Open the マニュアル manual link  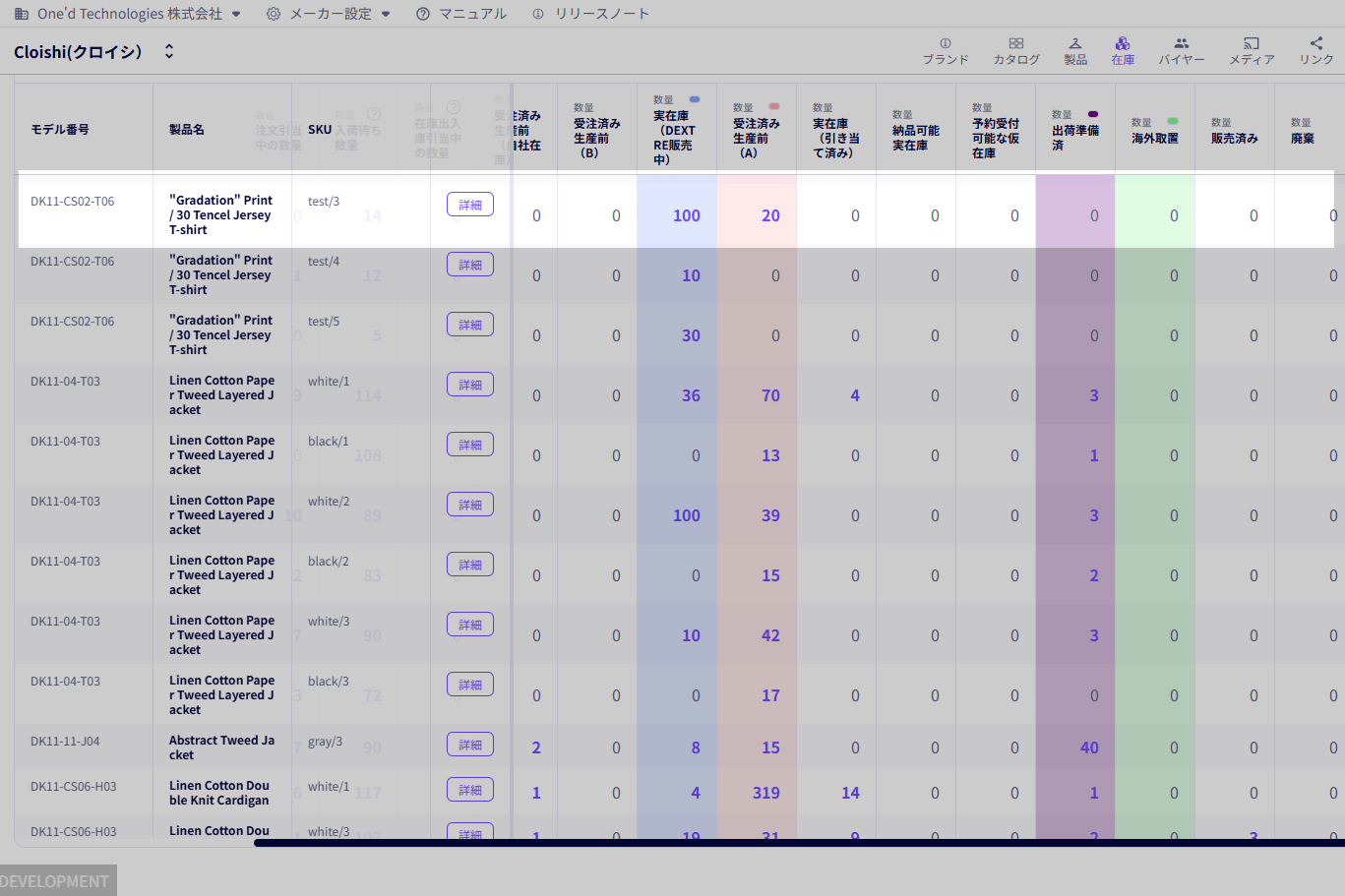click(x=461, y=14)
